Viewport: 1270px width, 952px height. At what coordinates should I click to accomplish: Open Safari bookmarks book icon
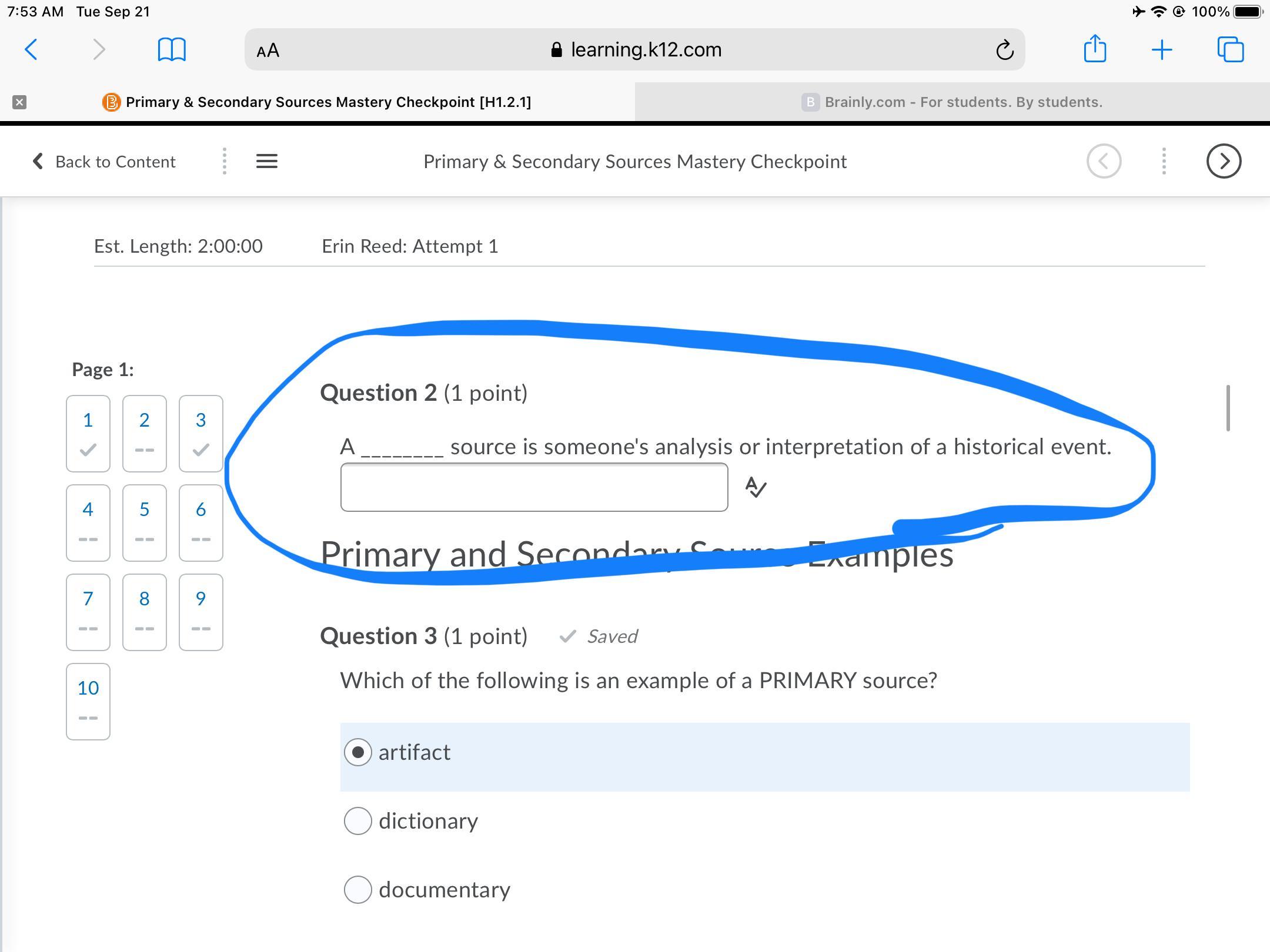pyautogui.click(x=172, y=49)
